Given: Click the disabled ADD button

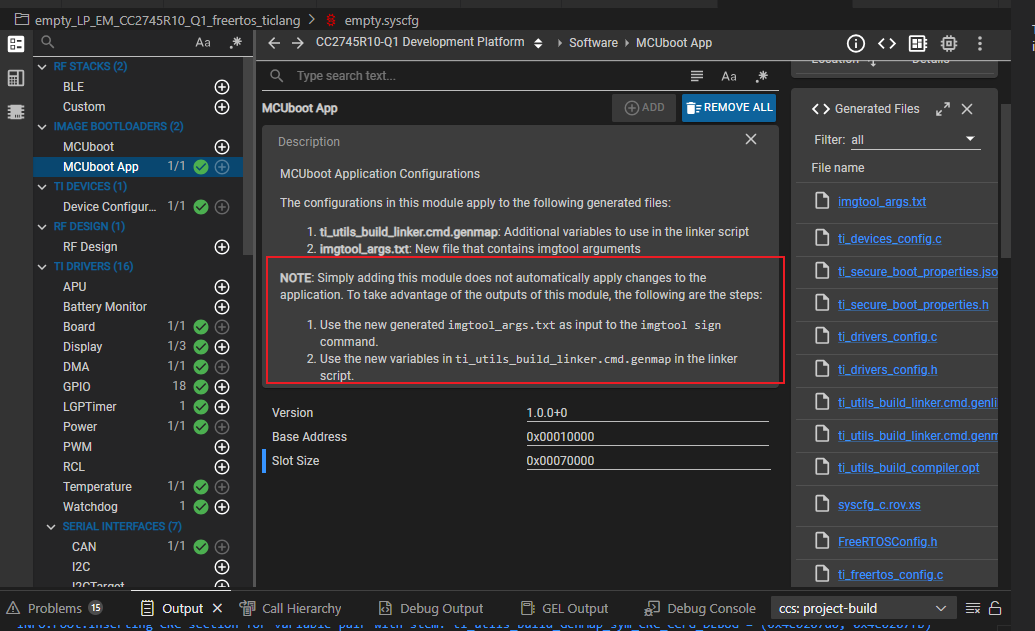Looking at the screenshot, I should click(x=645, y=108).
